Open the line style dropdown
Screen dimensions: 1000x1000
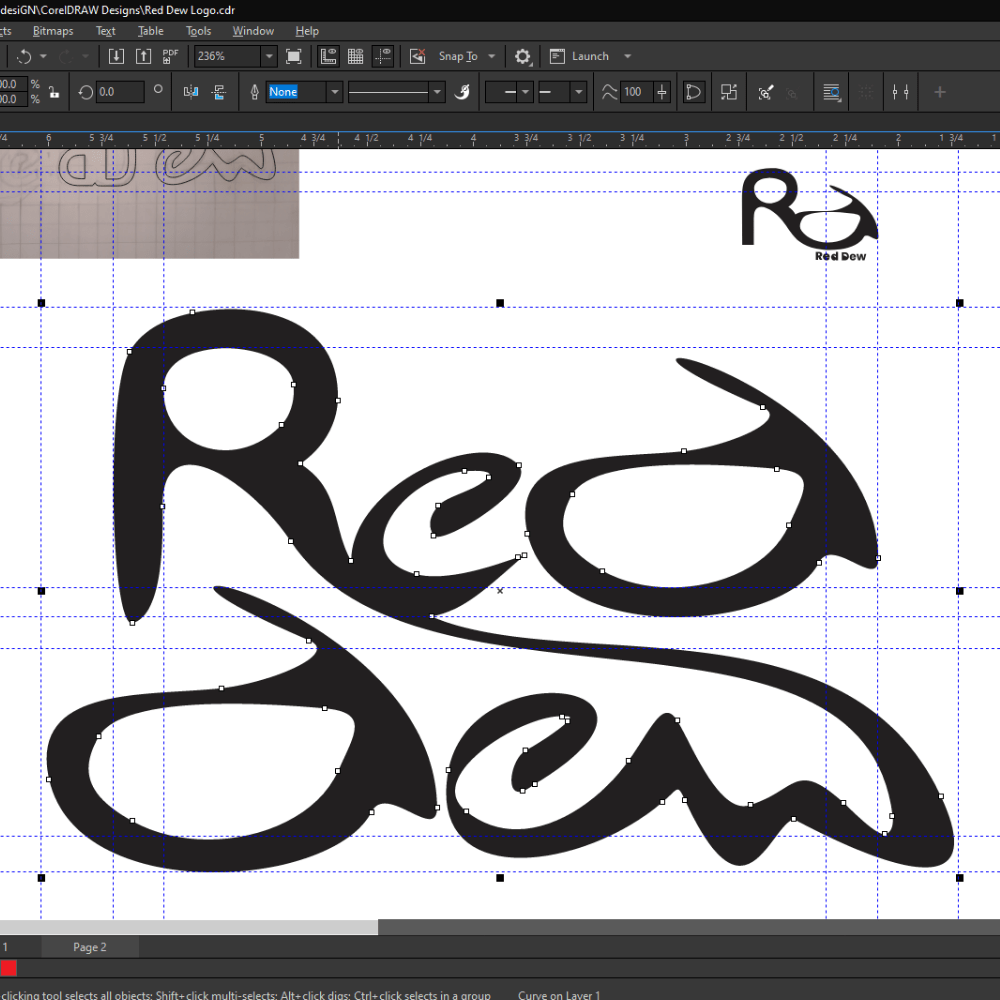437,92
